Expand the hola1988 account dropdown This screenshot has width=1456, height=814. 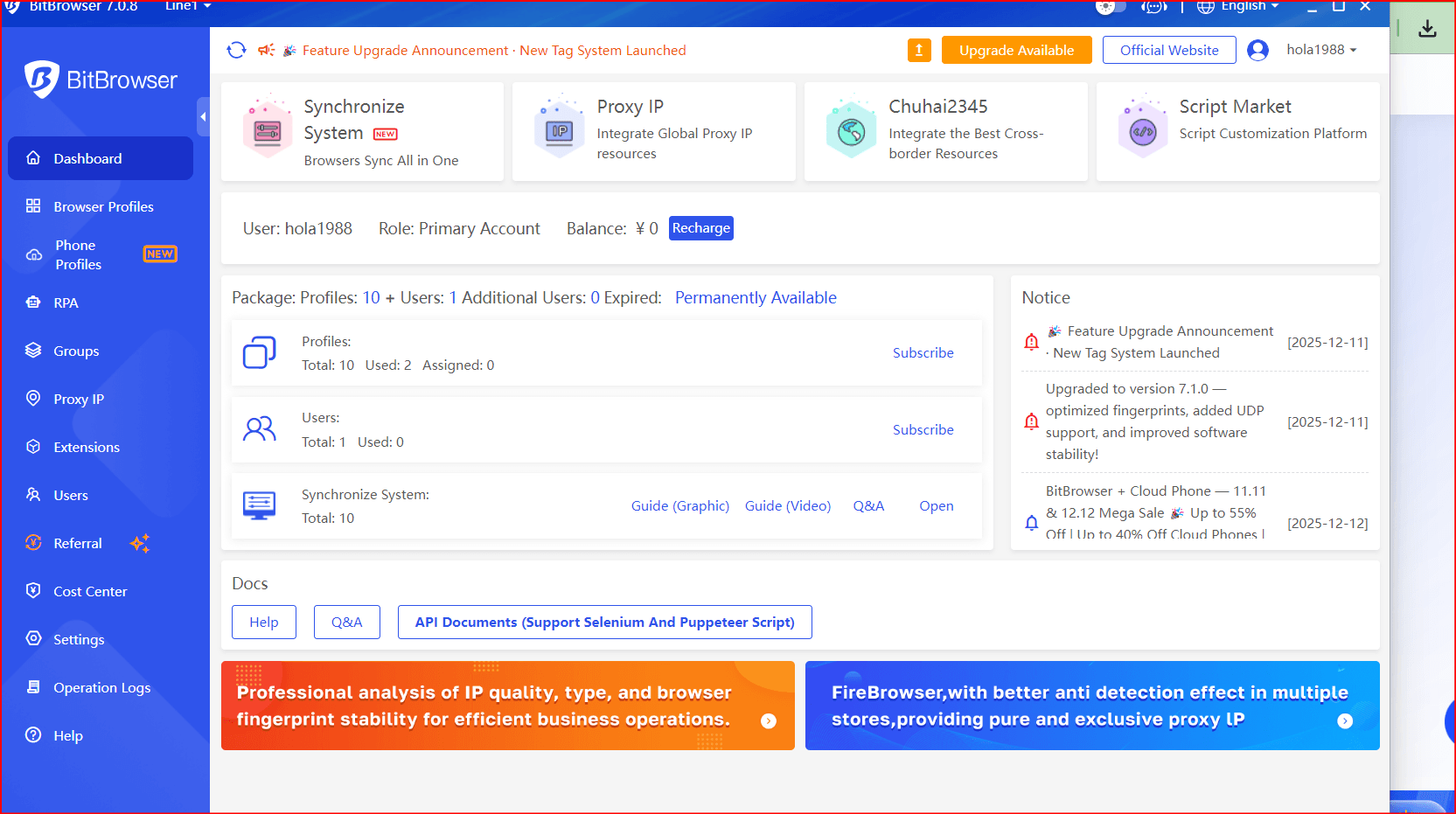coord(1321,50)
